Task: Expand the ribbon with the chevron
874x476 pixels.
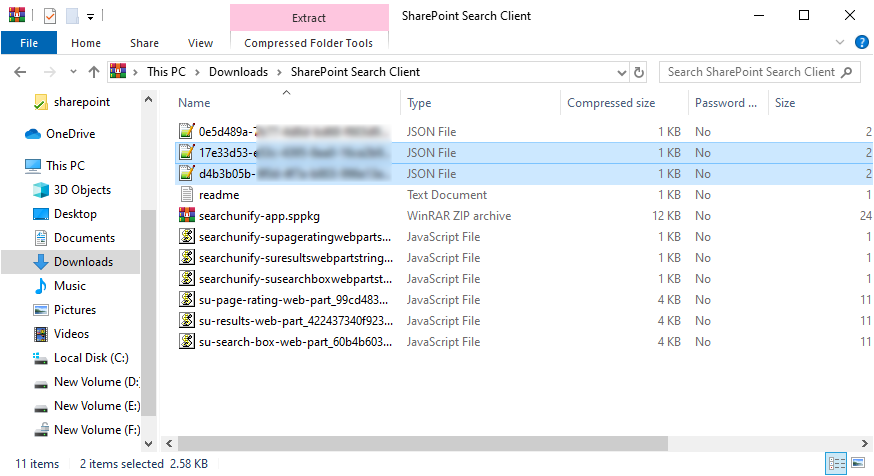Action: pos(840,43)
